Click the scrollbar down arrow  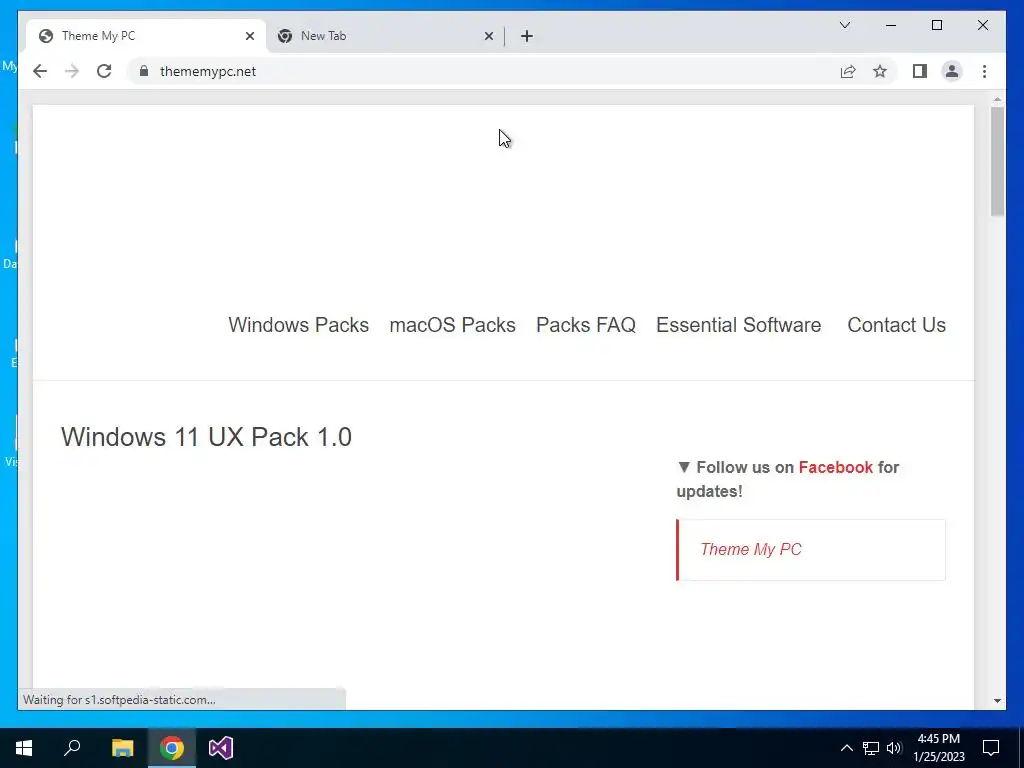pyautogui.click(x=997, y=701)
